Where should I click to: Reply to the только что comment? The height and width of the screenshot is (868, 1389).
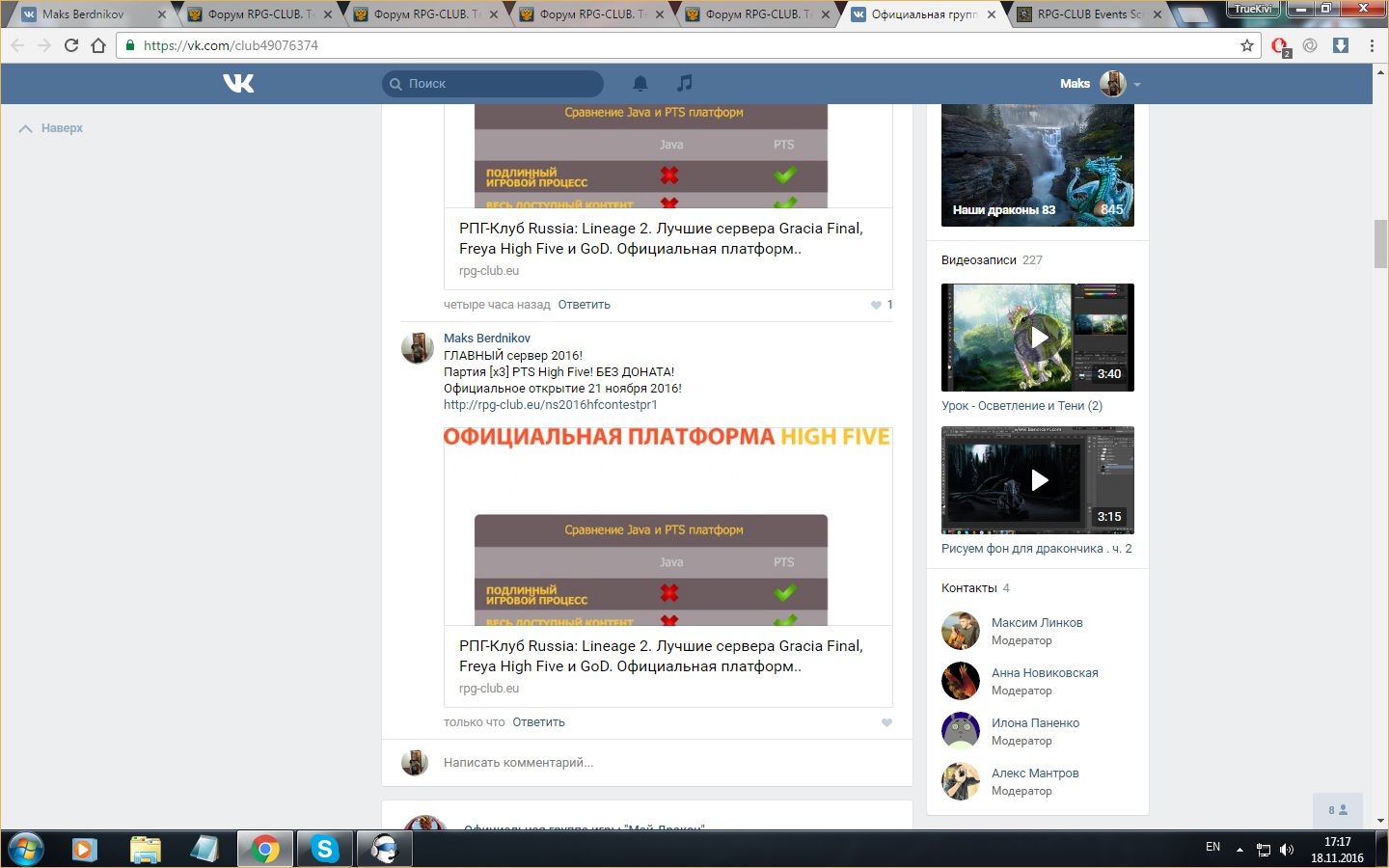[538, 722]
